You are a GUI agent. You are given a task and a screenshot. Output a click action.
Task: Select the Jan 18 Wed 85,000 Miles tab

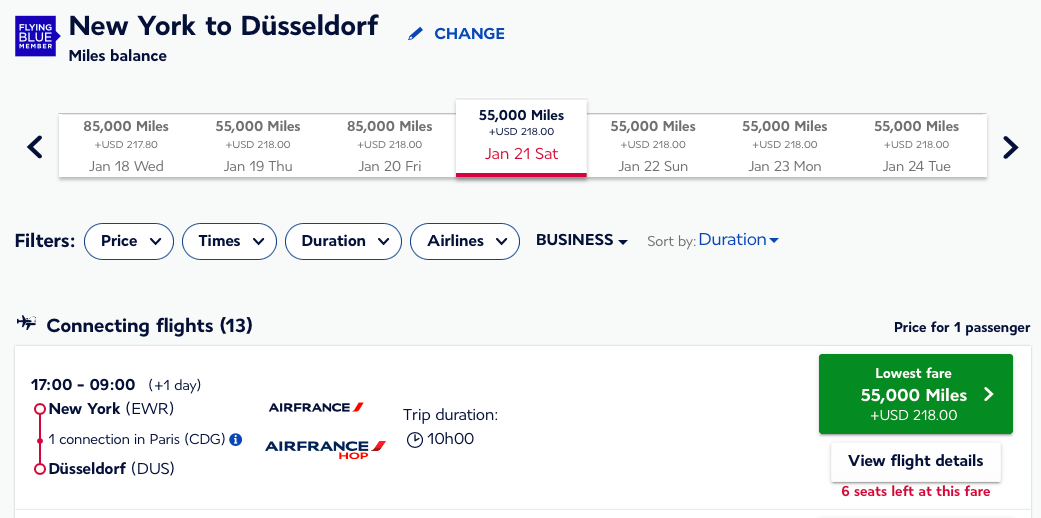(125, 145)
